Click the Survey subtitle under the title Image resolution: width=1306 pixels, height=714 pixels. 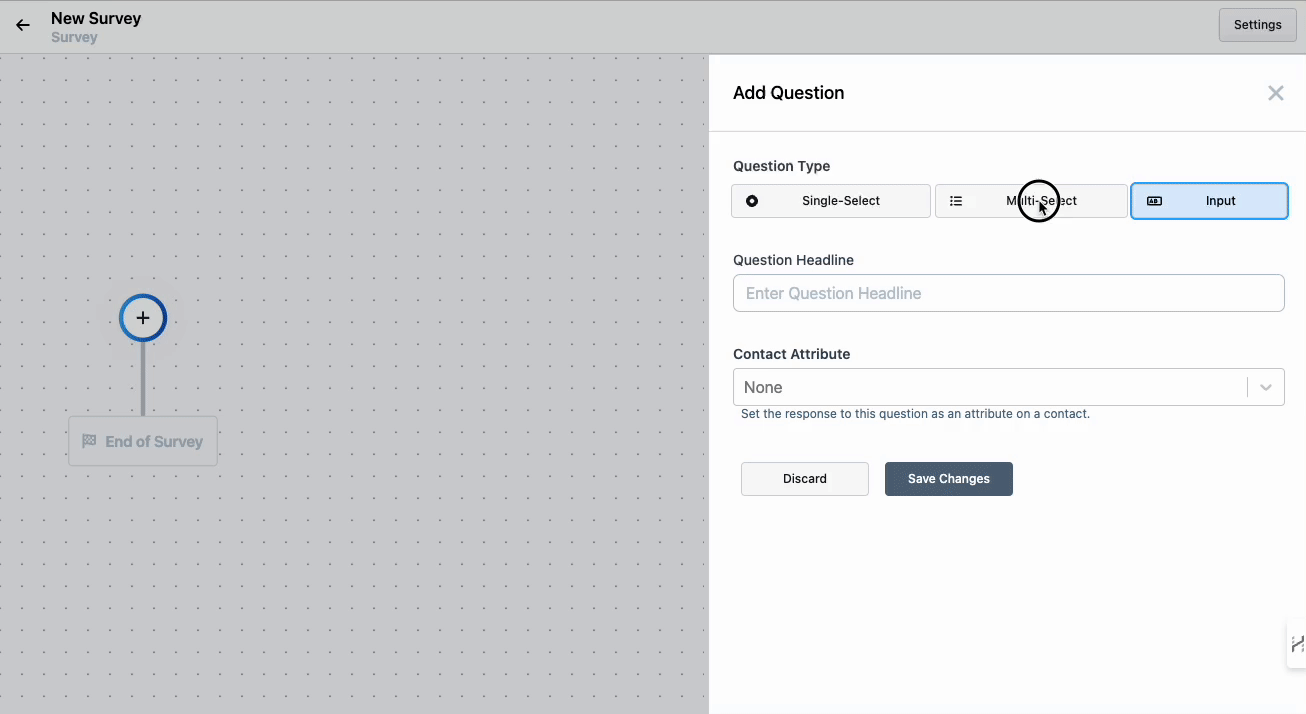pyautogui.click(x=74, y=37)
